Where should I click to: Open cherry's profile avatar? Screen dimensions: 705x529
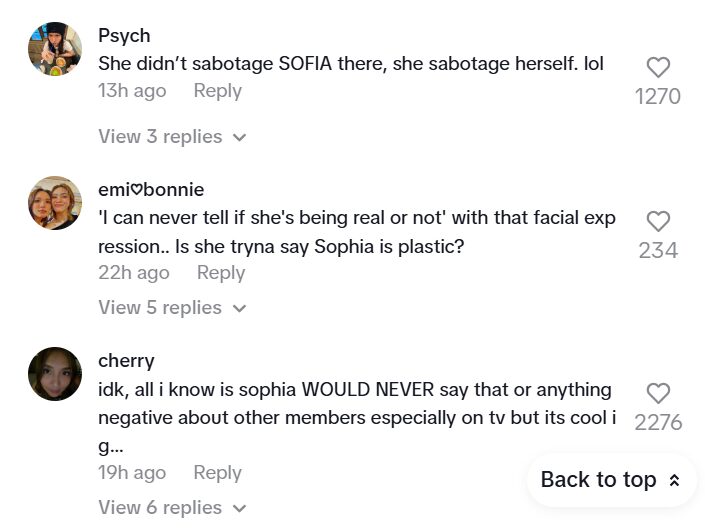click(55, 374)
